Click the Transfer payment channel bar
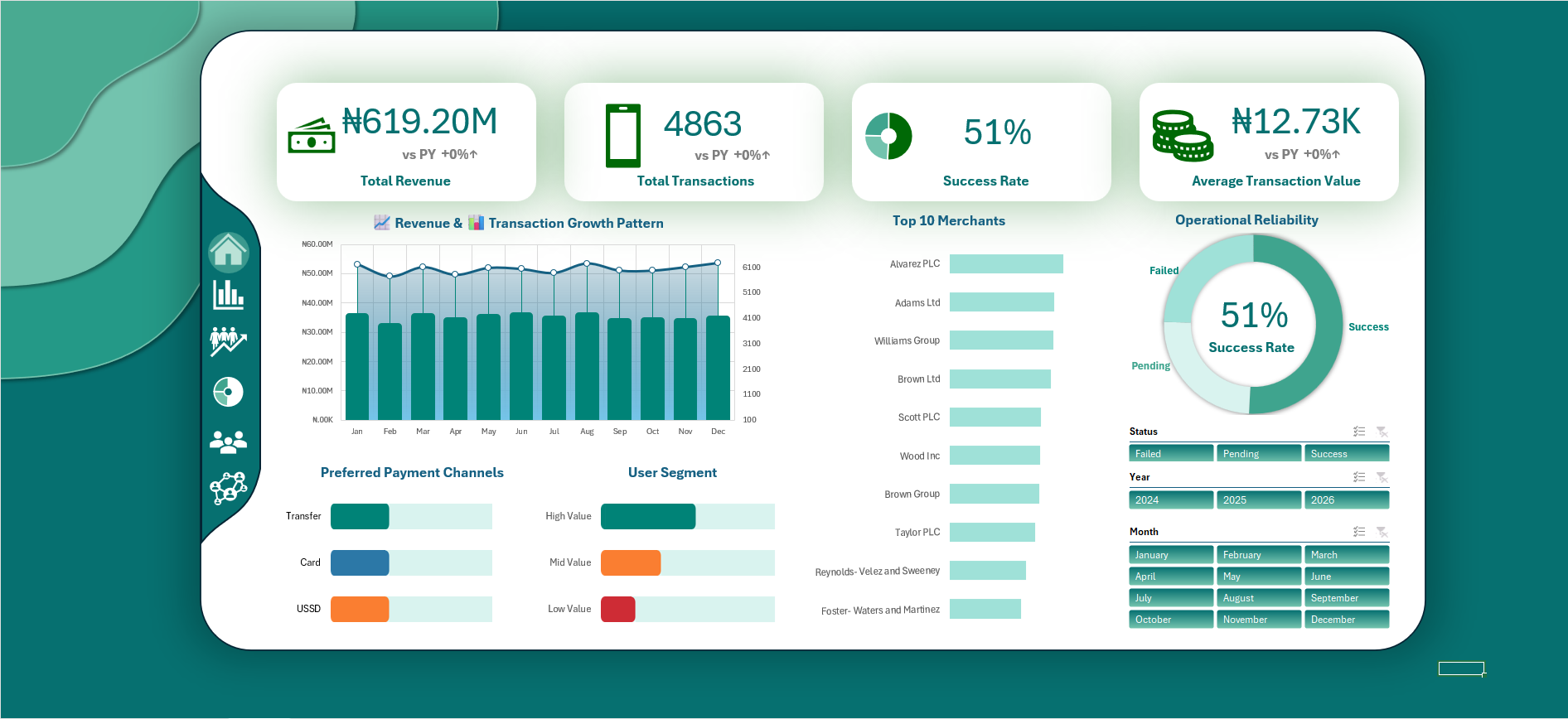1568x719 pixels. tap(360, 516)
